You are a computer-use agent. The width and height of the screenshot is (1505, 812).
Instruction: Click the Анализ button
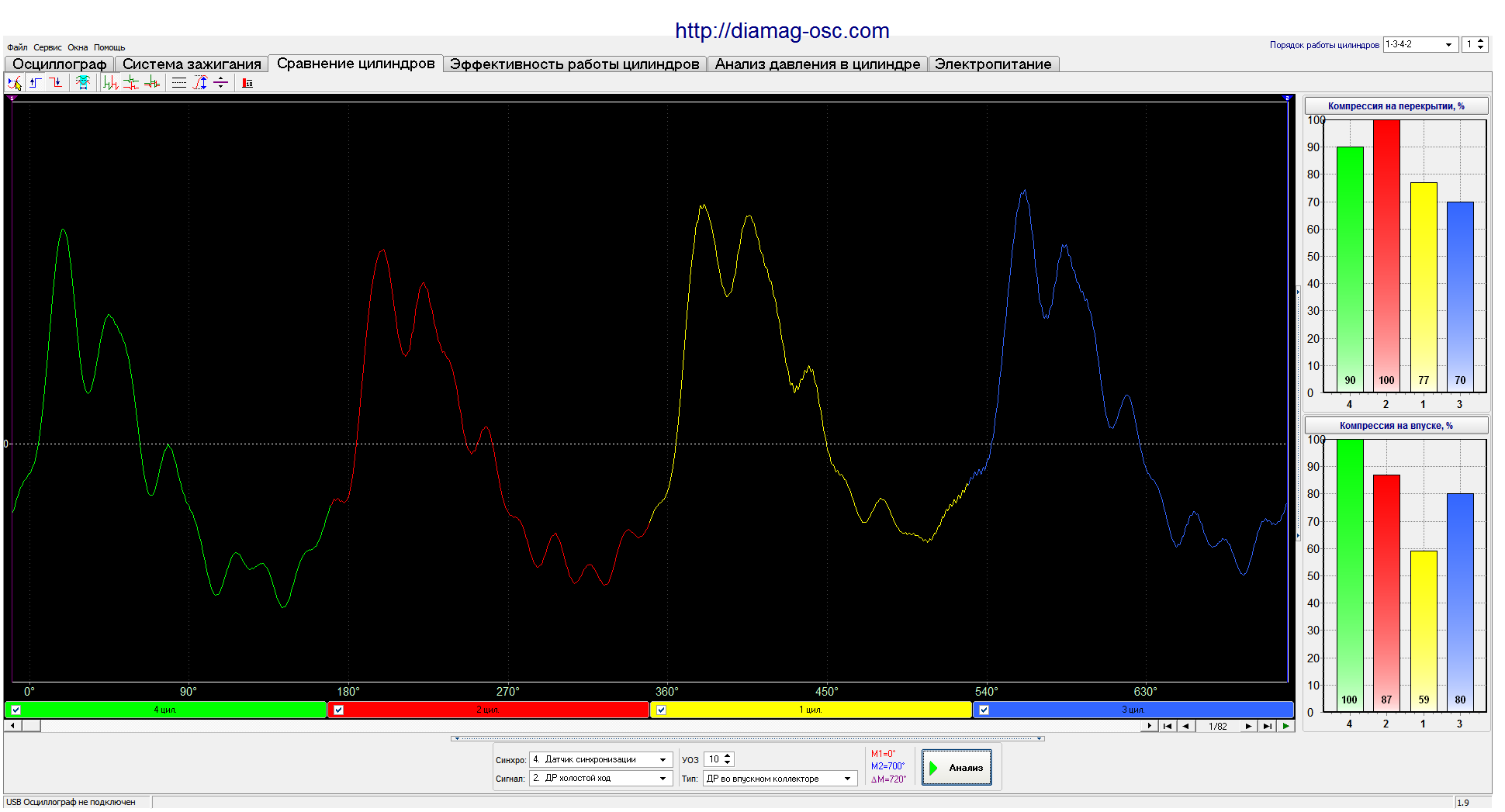(957, 767)
